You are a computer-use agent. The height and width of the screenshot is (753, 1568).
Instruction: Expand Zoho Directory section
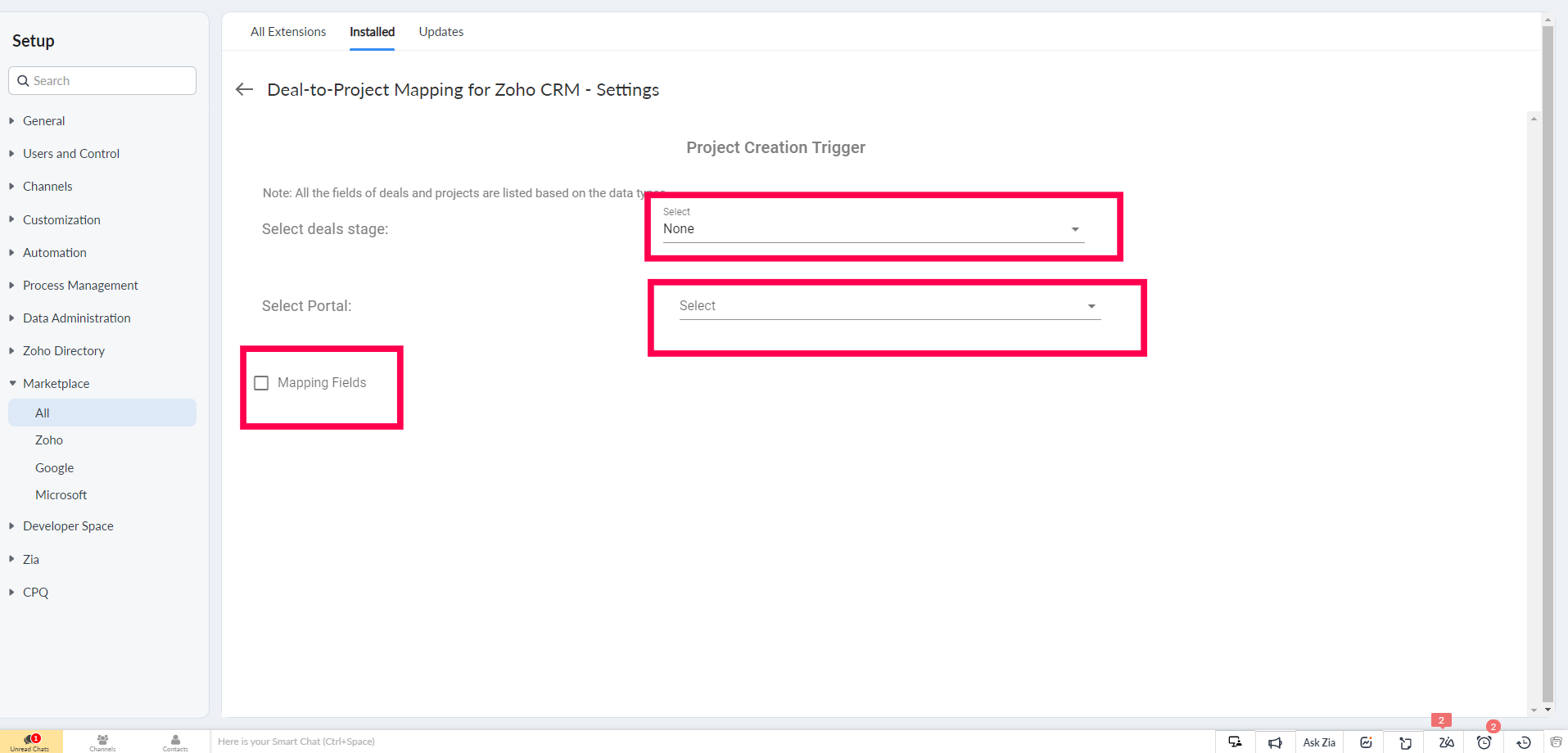64,350
